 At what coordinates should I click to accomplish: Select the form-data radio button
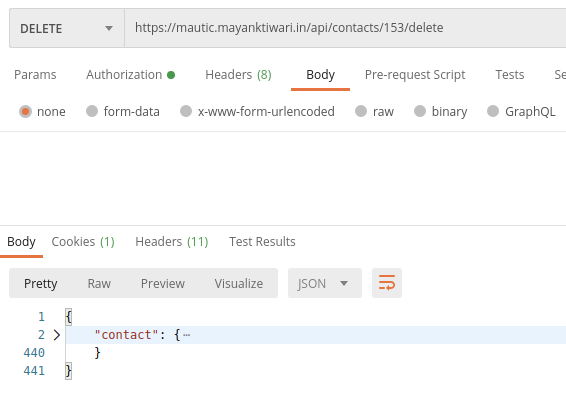[x=92, y=111]
